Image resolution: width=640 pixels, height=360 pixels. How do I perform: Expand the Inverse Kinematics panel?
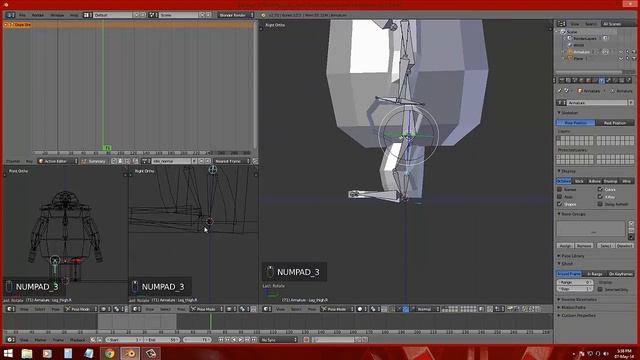click(x=579, y=300)
